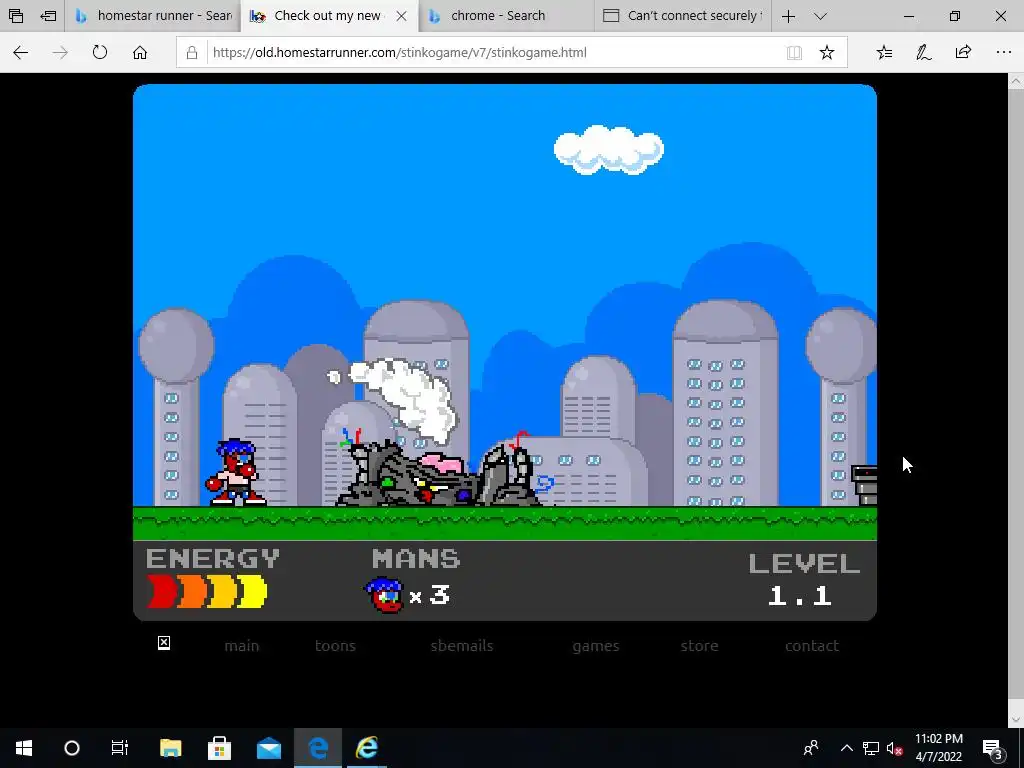The image size is (1024, 768).
Task: Toggle reading view icon
Action: click(794, 53)
